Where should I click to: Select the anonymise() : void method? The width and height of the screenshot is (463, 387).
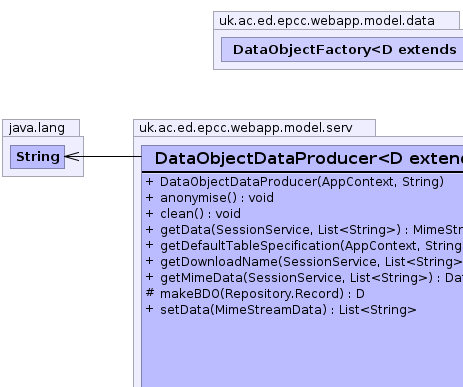[210, 198]
